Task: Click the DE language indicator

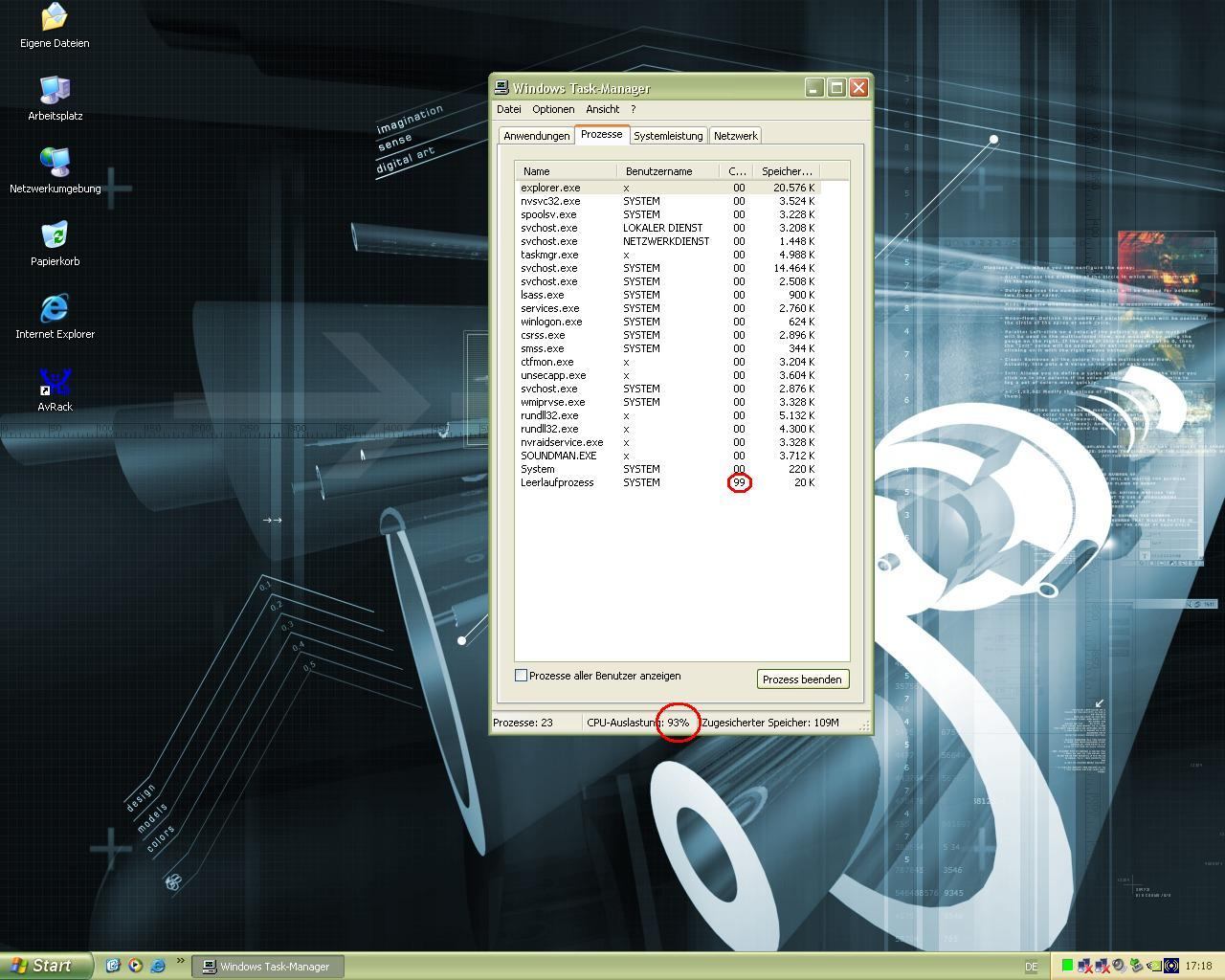Action: click(1032, 967)
